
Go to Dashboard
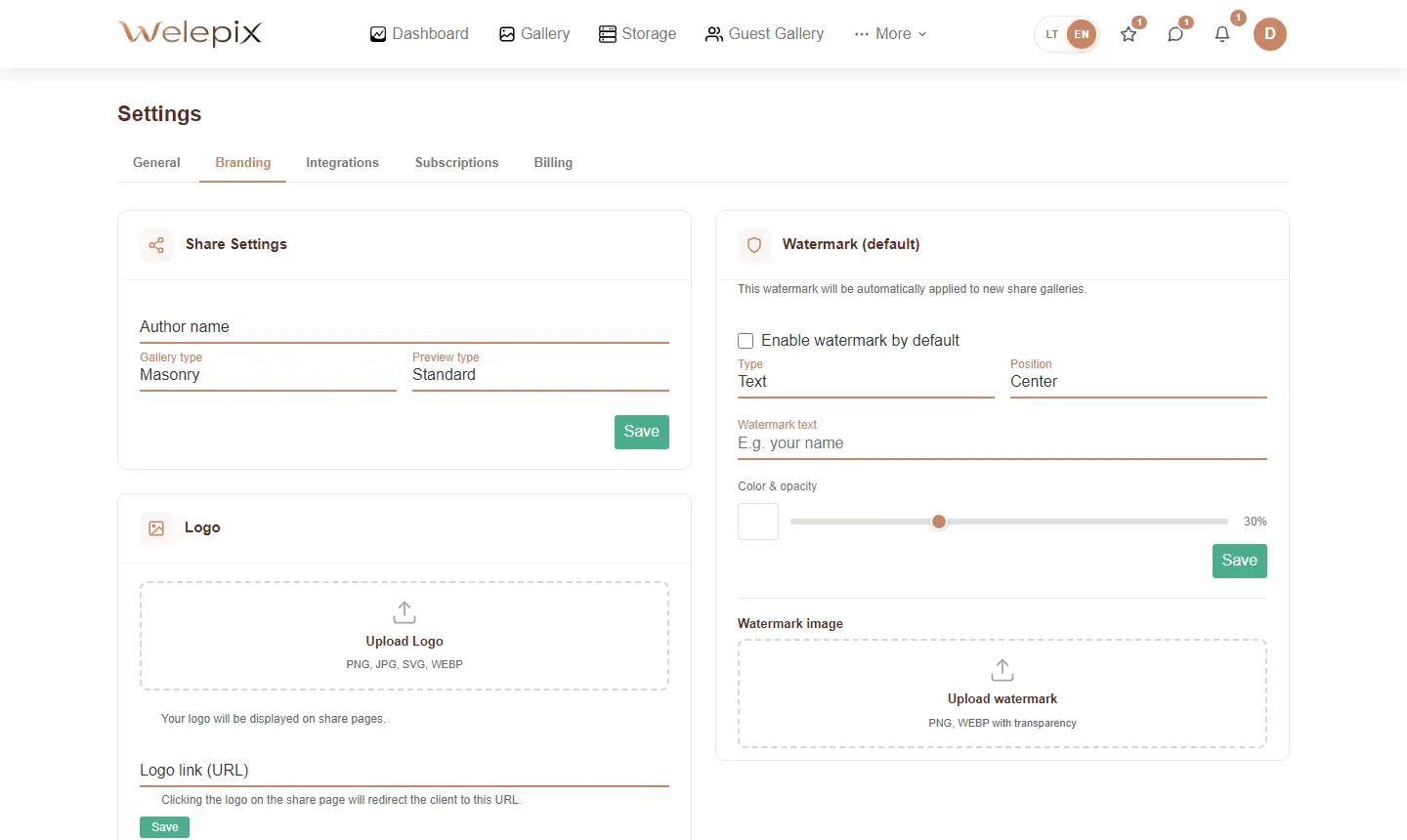(419, 34)
